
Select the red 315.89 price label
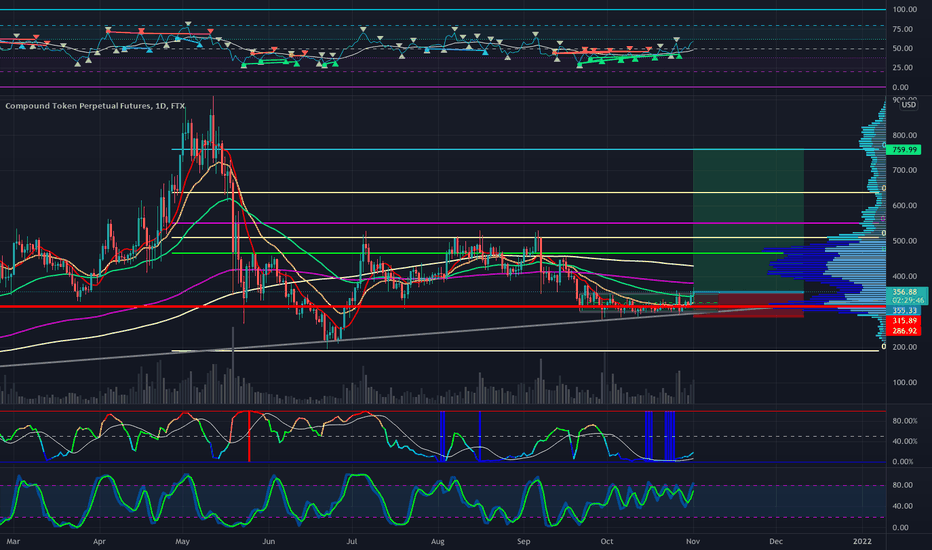click(x=903, y=320)
